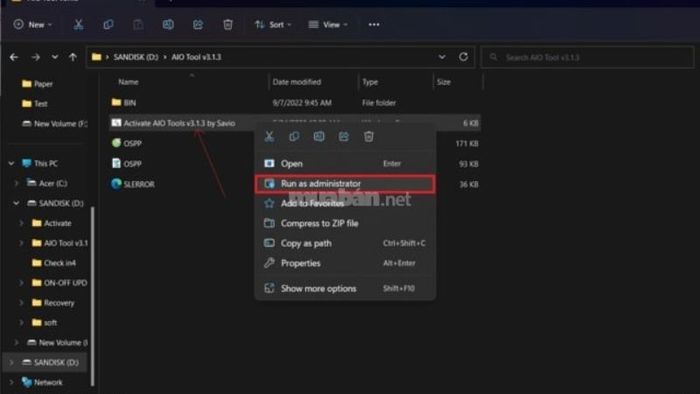This screenshot has height=394, width=700.
Task: Expand the Acer (C:) drive node
Action: [17, 183]
